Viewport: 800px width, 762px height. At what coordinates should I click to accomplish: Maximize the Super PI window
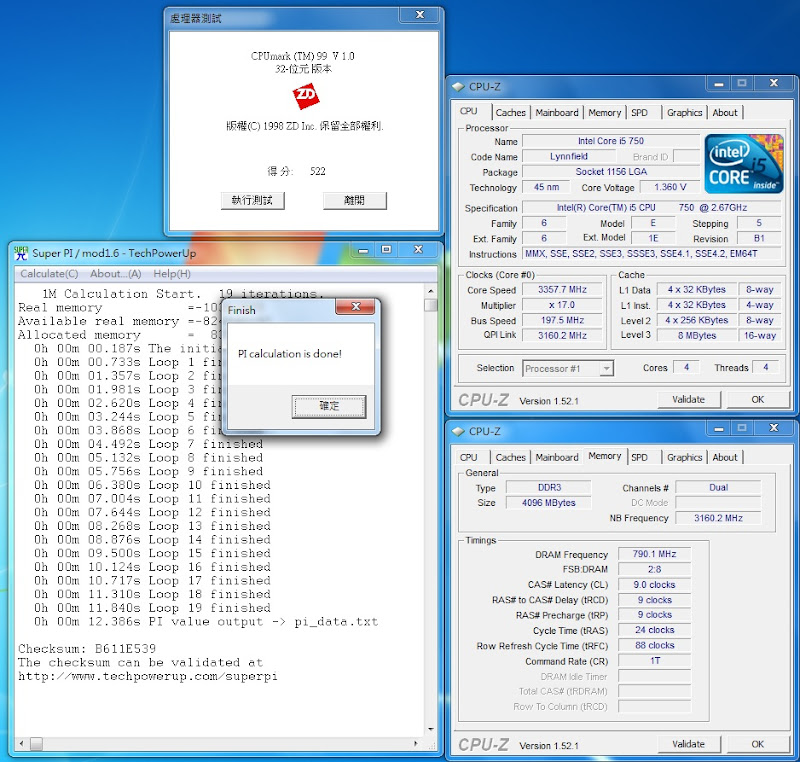pos(386,250)
